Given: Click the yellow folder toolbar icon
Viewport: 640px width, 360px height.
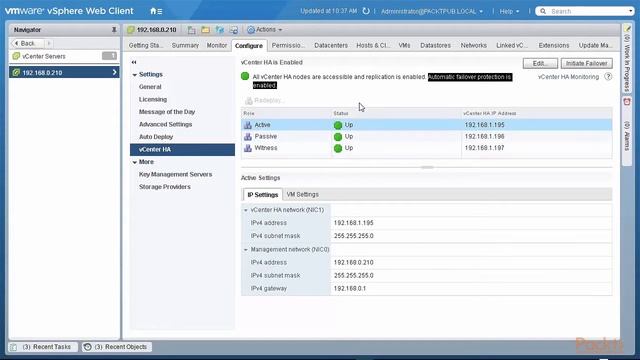Looking at the screenshot, I should (x=205, y=30).
